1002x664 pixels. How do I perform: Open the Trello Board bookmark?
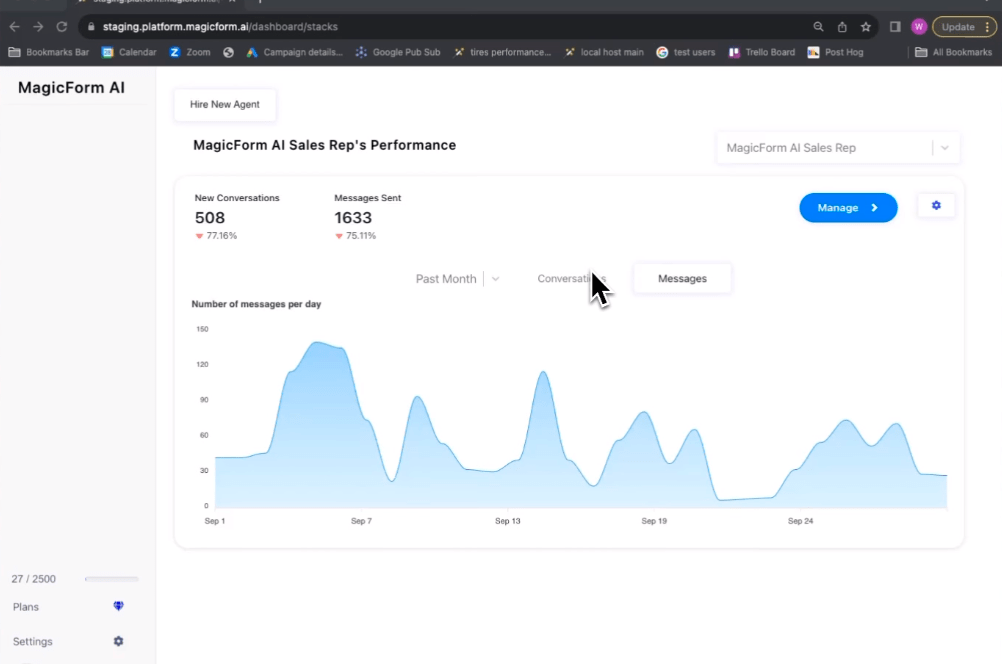pyautogui.click(x=762, y=52)
